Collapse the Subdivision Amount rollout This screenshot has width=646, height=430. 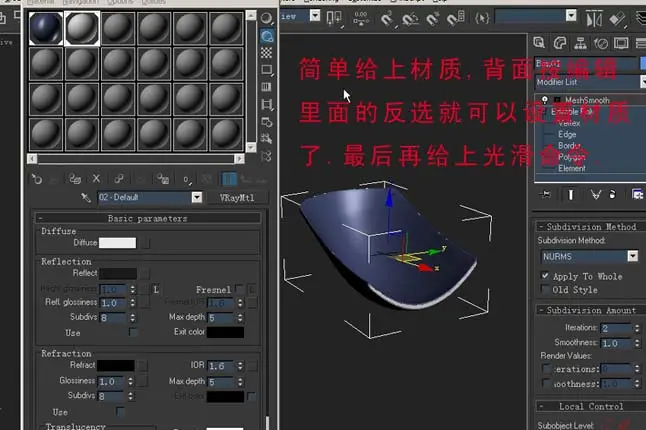tap(590, 310)
